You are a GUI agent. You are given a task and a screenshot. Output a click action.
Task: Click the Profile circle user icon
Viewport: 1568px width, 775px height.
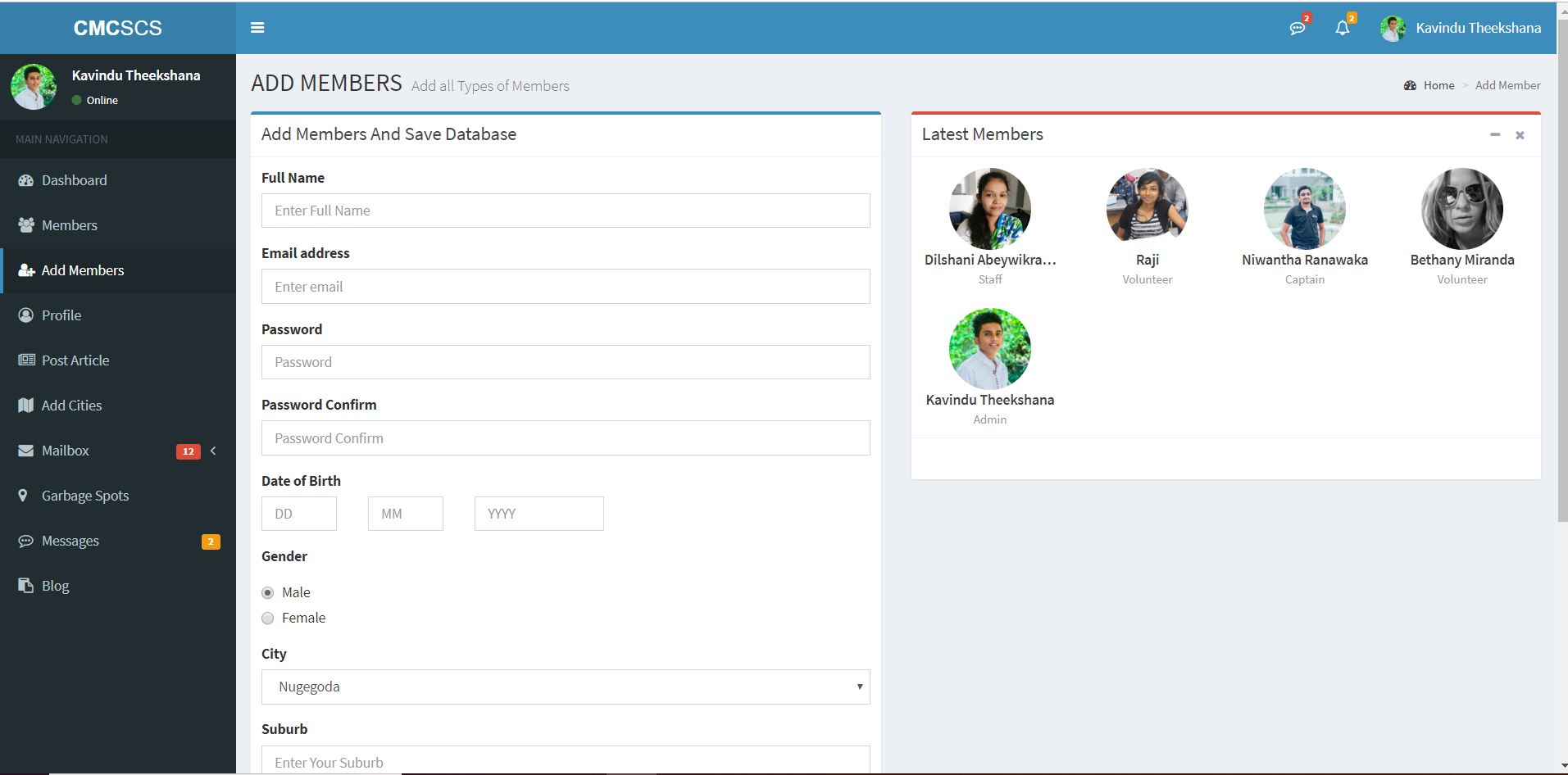tap(26, 315)
